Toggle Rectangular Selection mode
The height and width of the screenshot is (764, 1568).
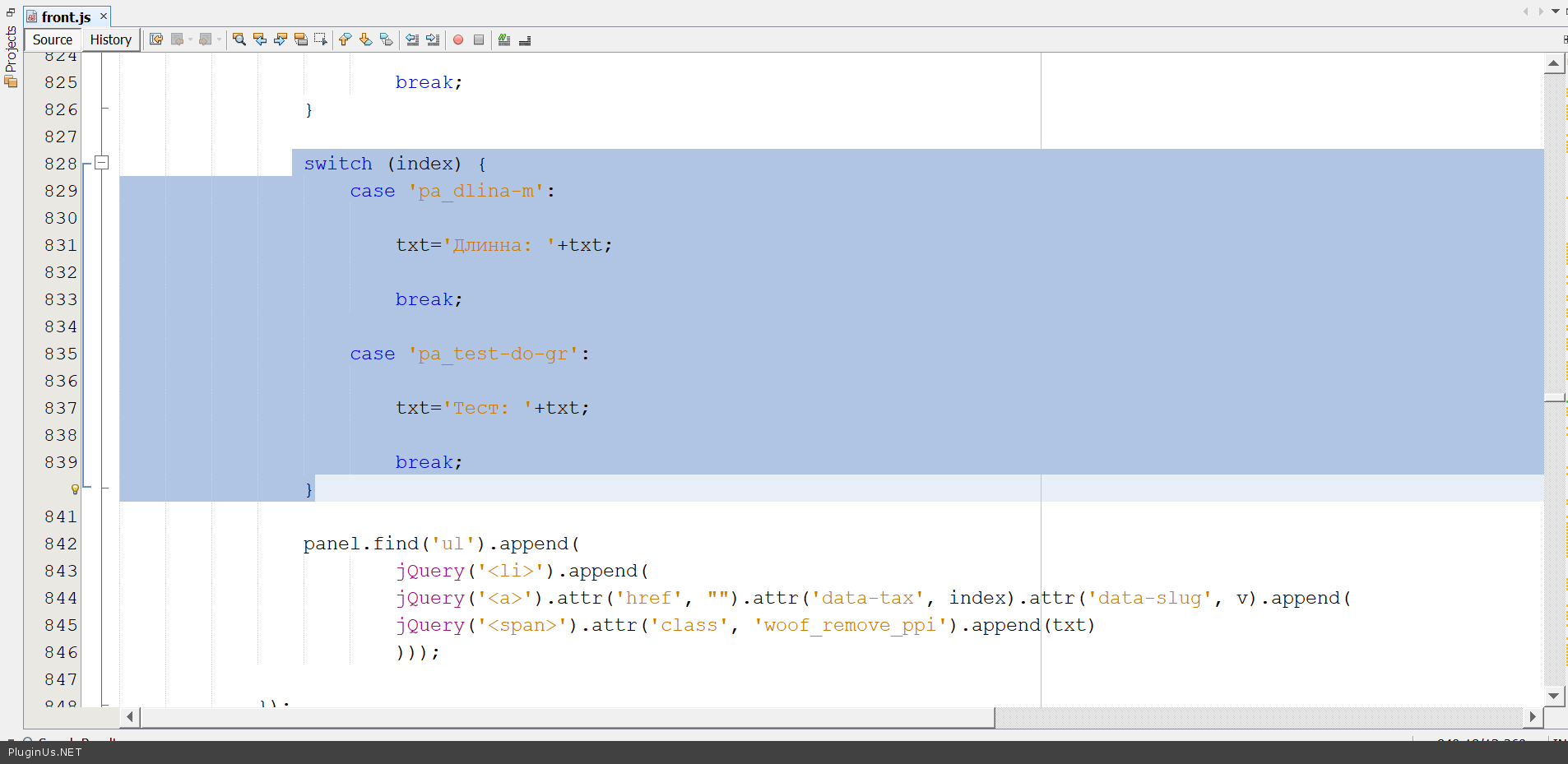click(x=321, y=39)
